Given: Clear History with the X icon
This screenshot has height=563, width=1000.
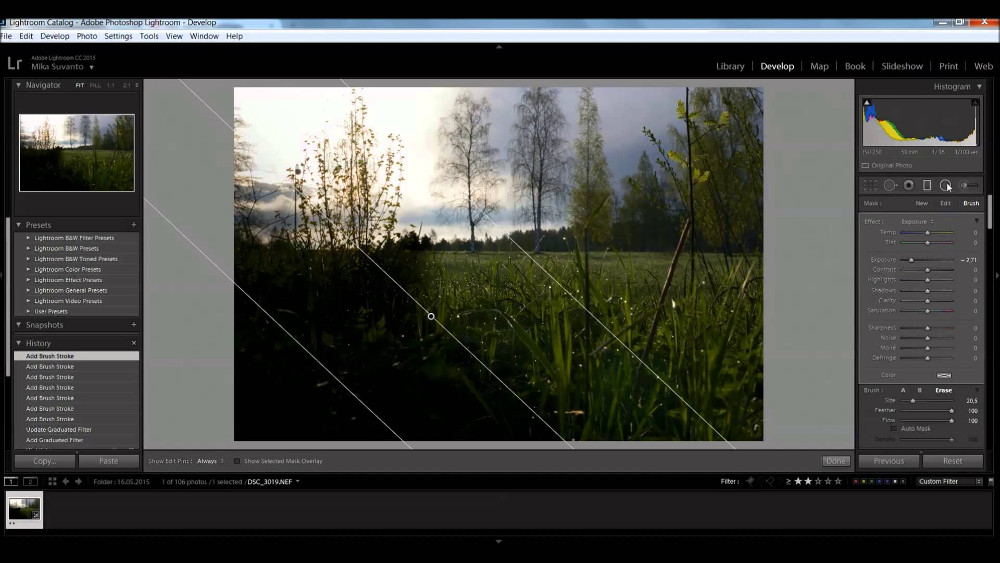Looking at the screenshot, I should (134, 343).
